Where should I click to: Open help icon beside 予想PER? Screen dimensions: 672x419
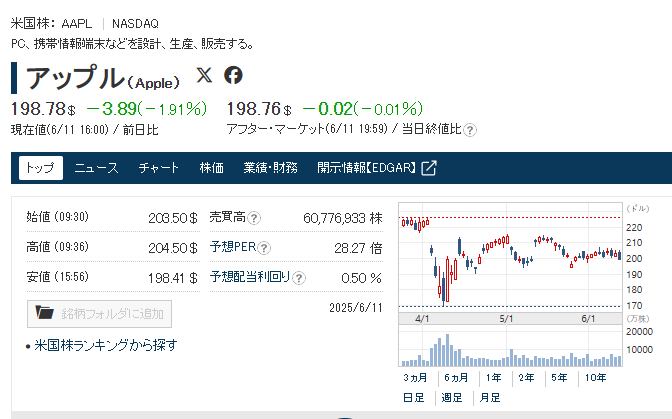(x=264, y=248)
